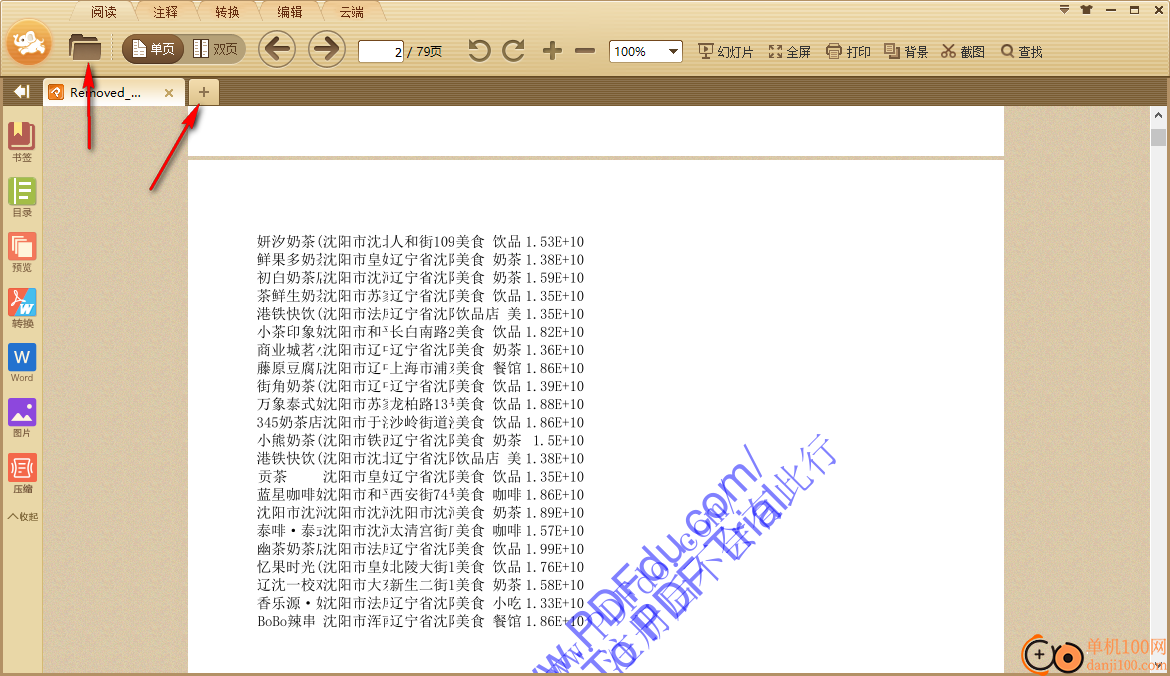1170x676 pixels.
Task: Open the 注释 tab
Action: click(x=166, y=12)
